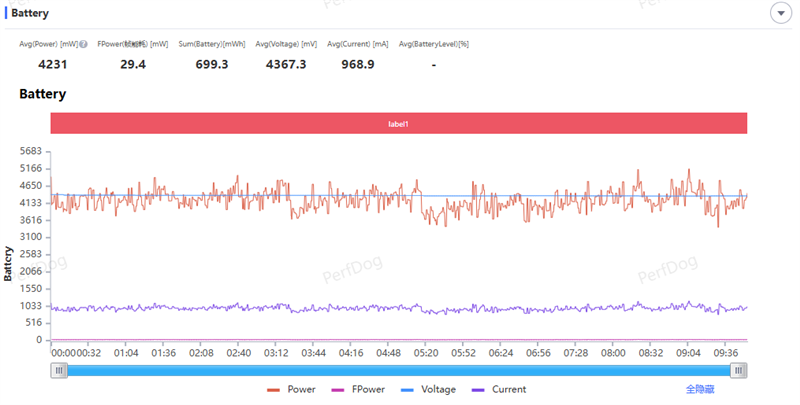
Task: Select the red label1 bar
Action: [399, 123]
